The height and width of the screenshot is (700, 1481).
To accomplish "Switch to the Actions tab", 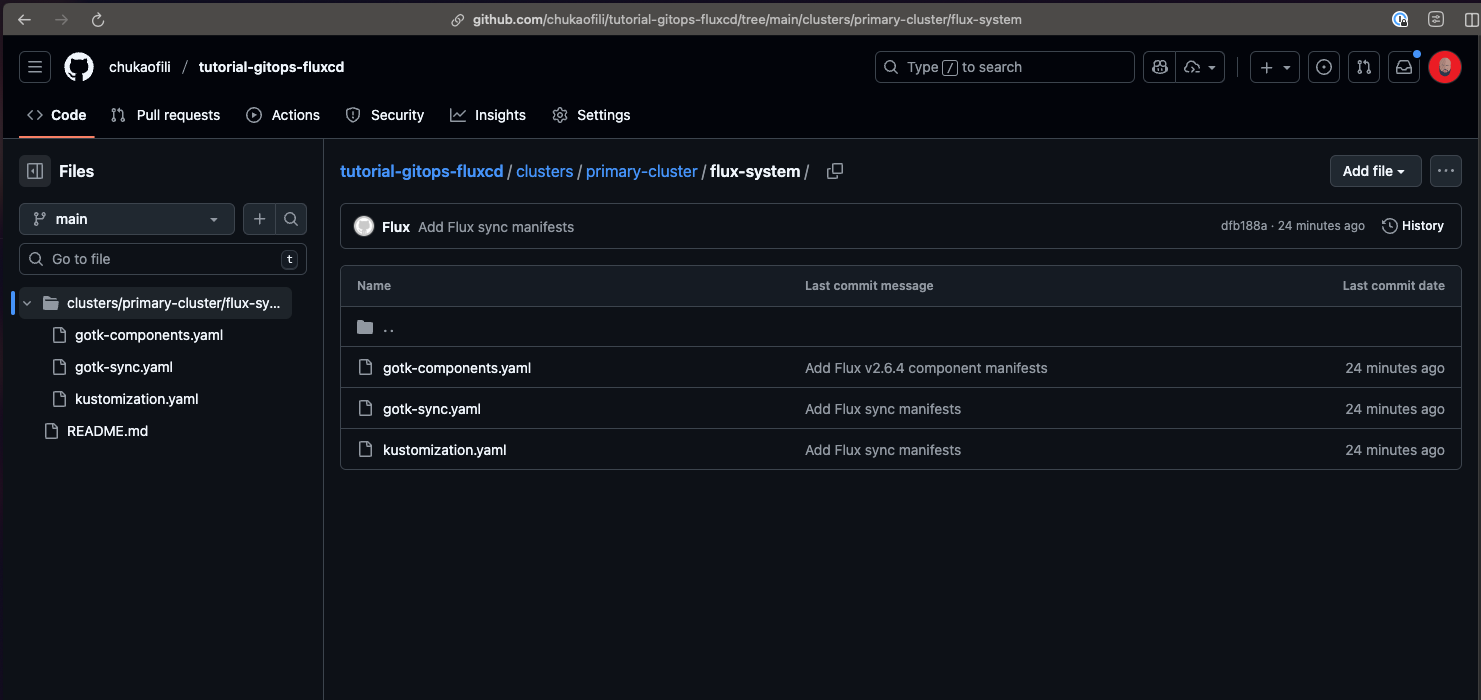I will coord(283,115).
